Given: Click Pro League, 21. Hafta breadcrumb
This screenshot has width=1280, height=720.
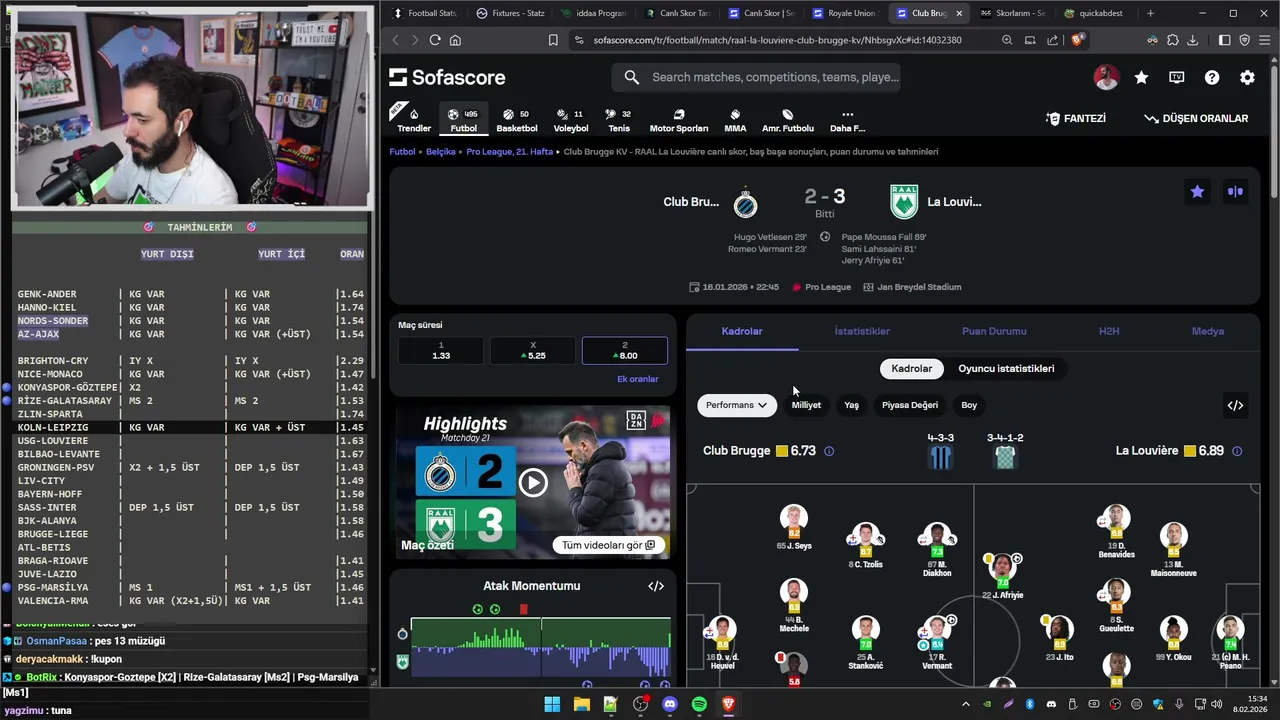Looking at the screenshot, I should coord(509,152).
